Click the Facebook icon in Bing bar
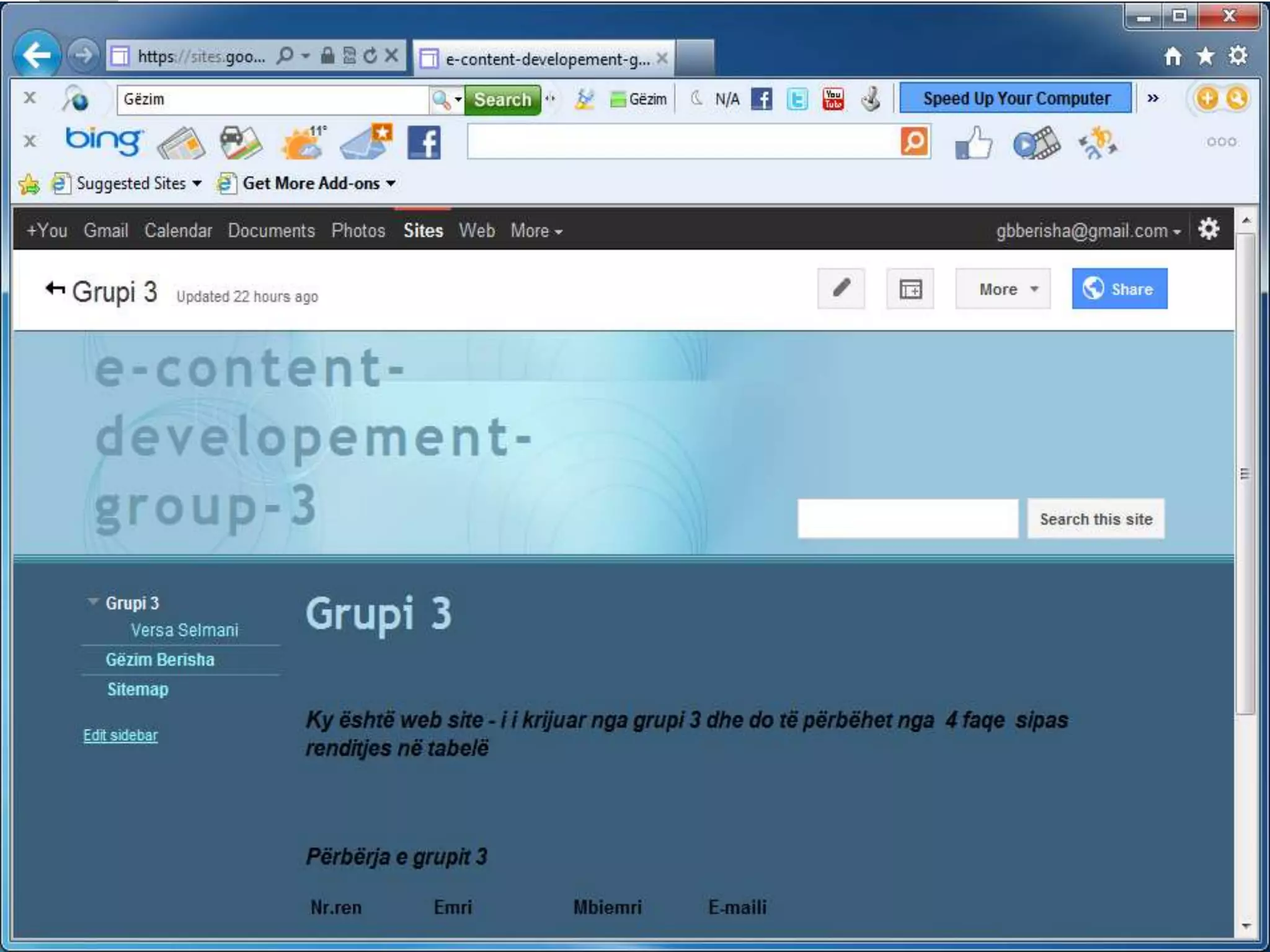Image resolution: width=1270 pixels, height=952 pixels. pyautogui.click(x=424, y=143)
